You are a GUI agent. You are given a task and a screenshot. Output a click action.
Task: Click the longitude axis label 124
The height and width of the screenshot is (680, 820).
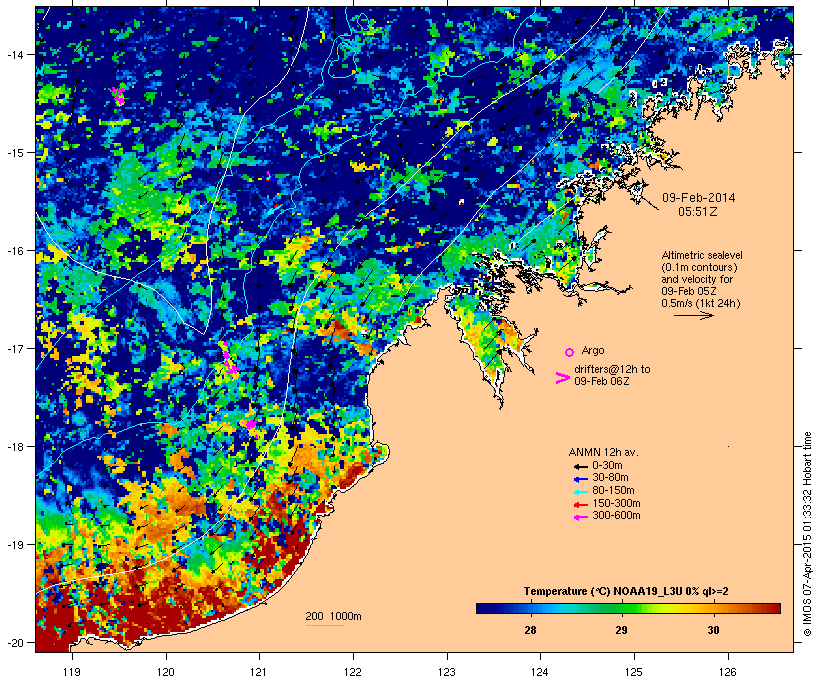pos(540,672)
